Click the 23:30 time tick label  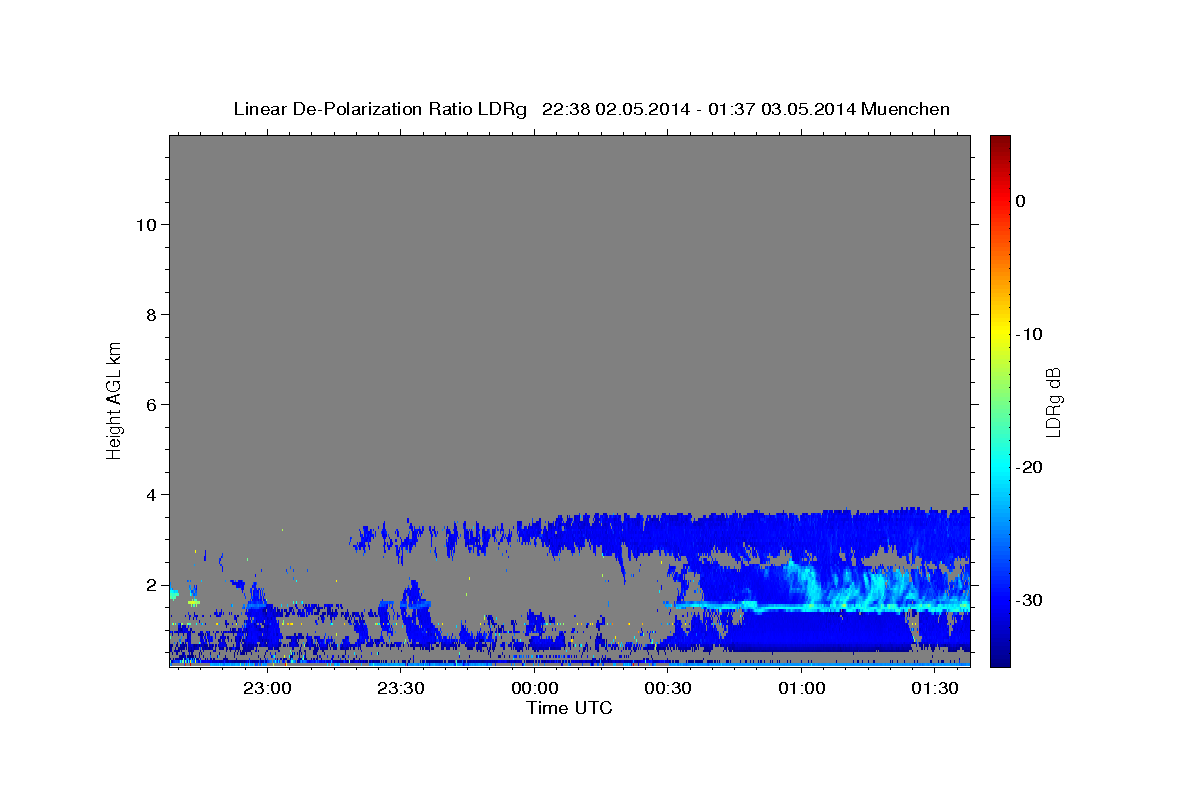(x=401, y=689)
